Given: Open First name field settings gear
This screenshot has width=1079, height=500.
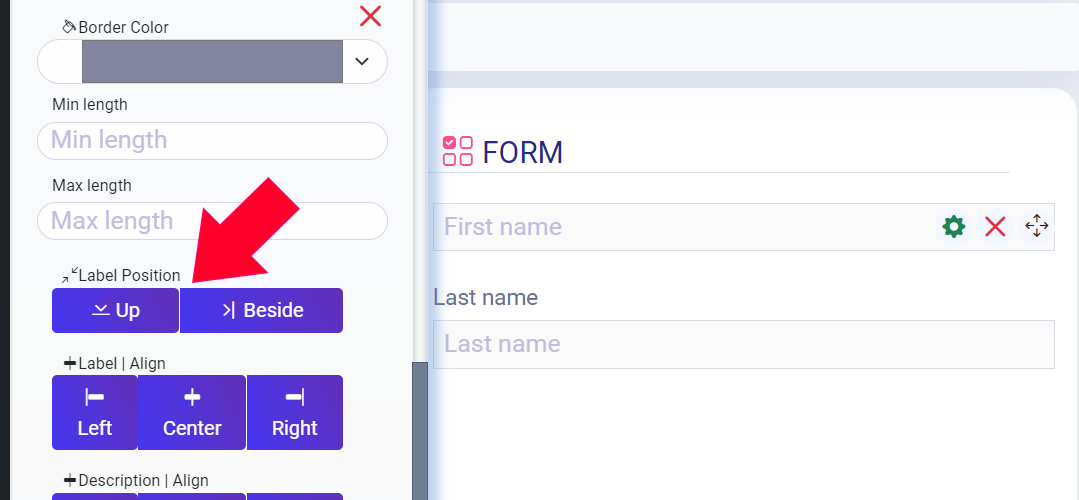Looking at the screenshot, I should tap(954, 226).
